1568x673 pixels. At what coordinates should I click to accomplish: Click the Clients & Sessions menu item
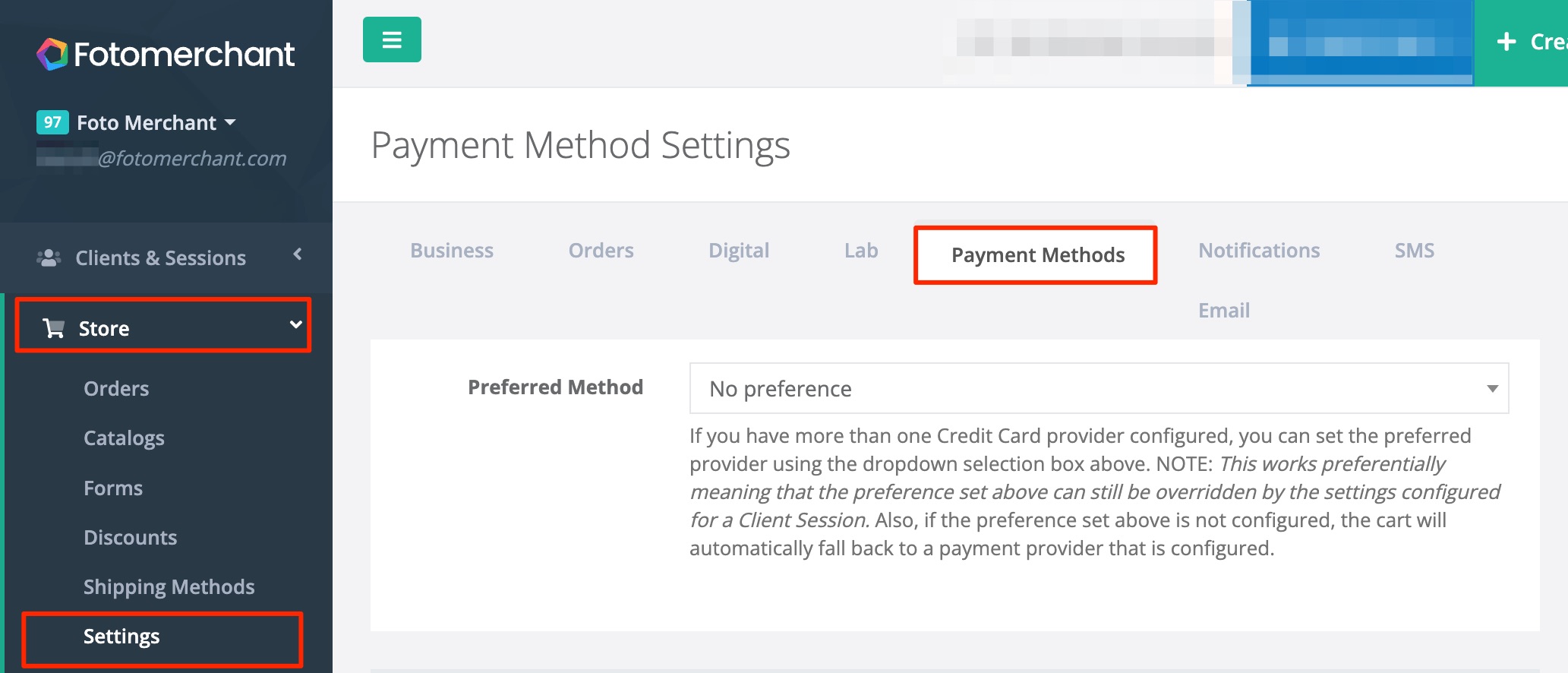(x=166, y=258)
